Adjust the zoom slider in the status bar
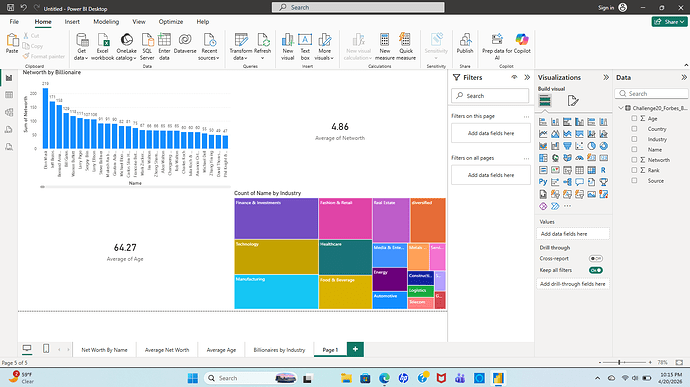This screenshot has height=387, width=690. pos(619,362)
